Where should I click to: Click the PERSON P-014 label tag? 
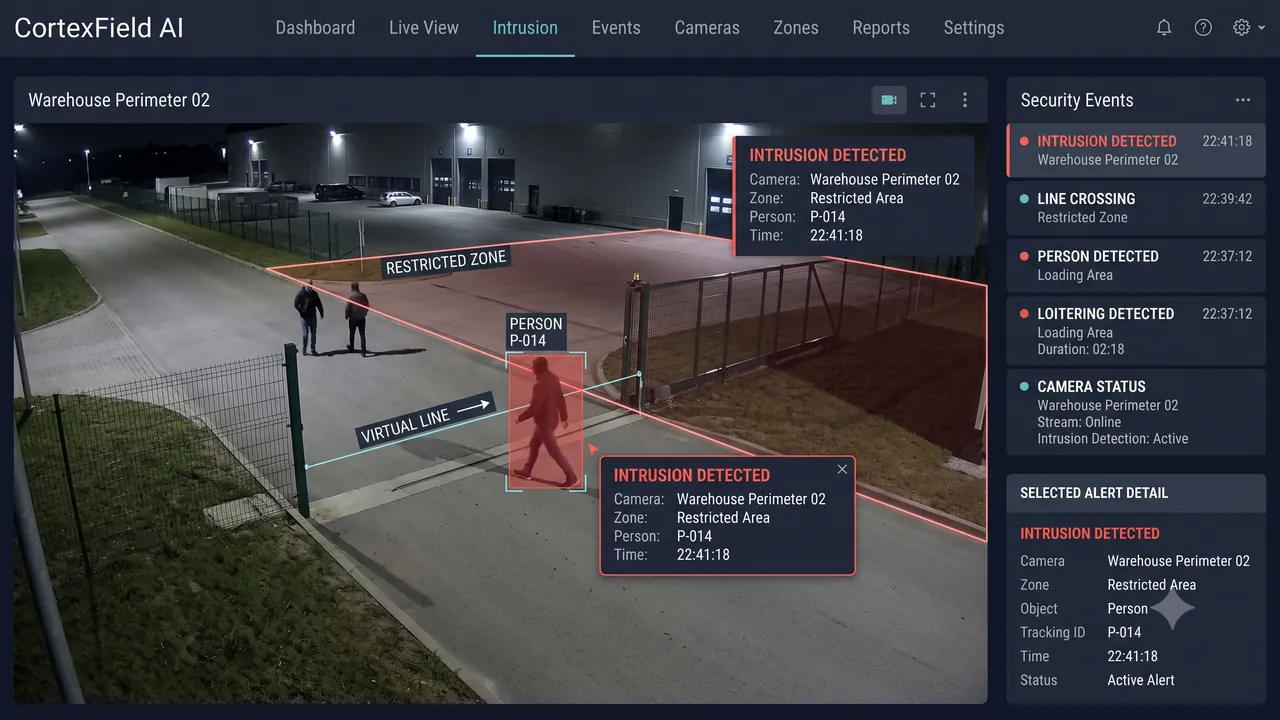[x=536, y=332]
